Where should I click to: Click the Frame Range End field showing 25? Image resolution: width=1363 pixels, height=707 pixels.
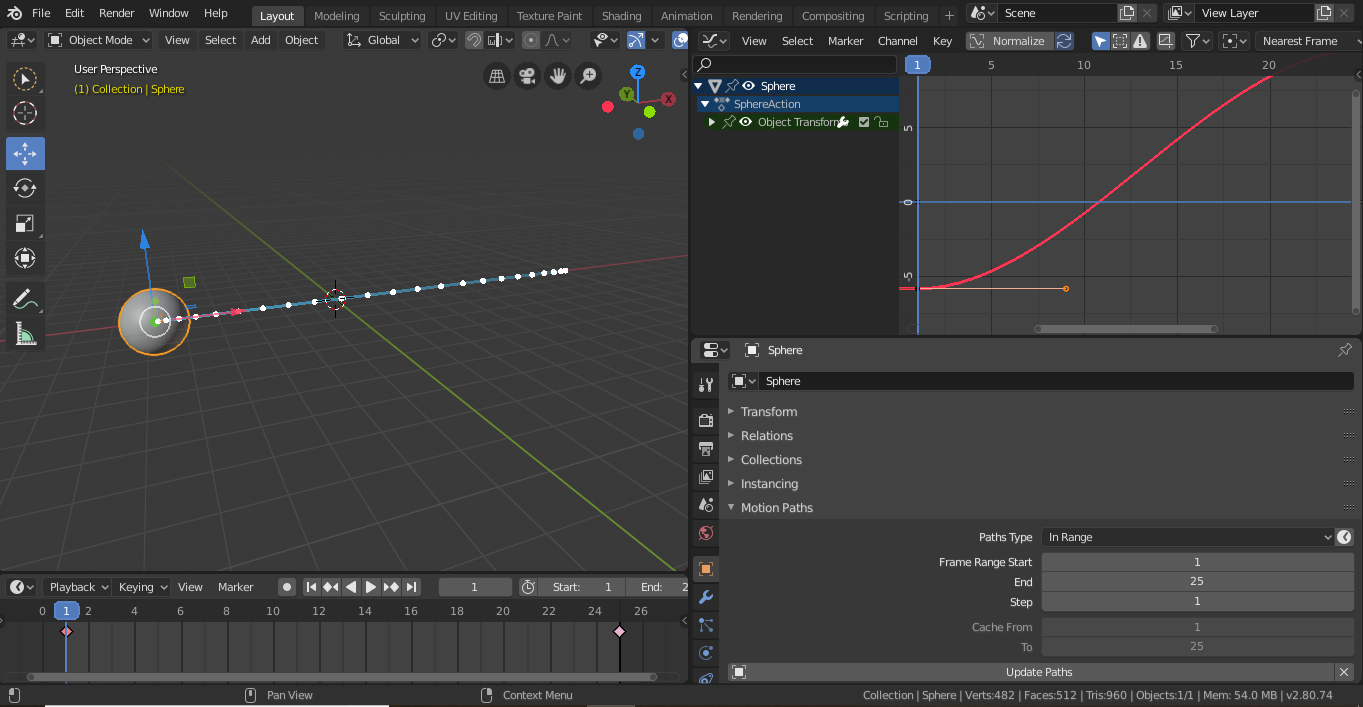[1197, 581]
